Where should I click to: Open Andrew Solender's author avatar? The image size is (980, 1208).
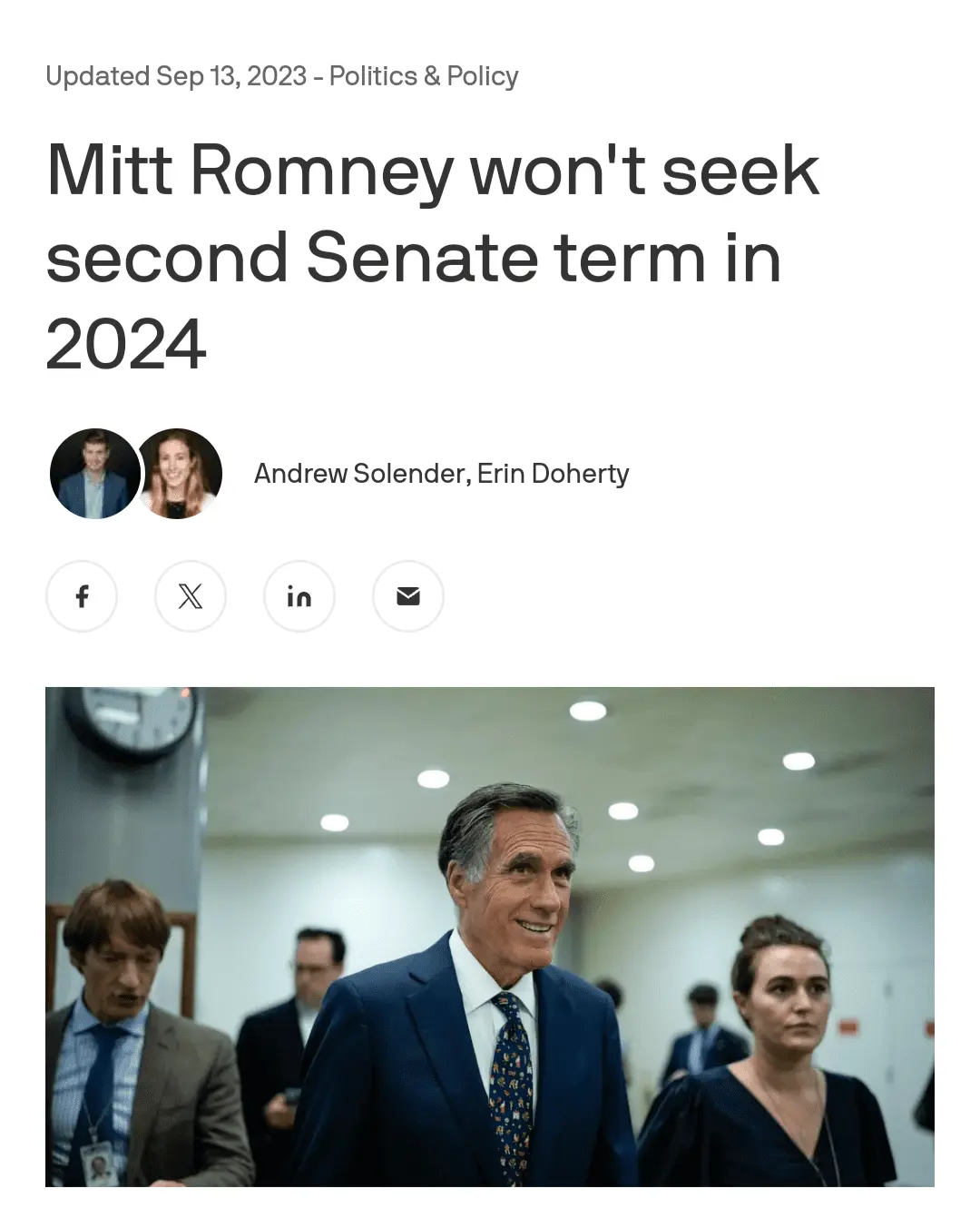[x=94, y=474]
